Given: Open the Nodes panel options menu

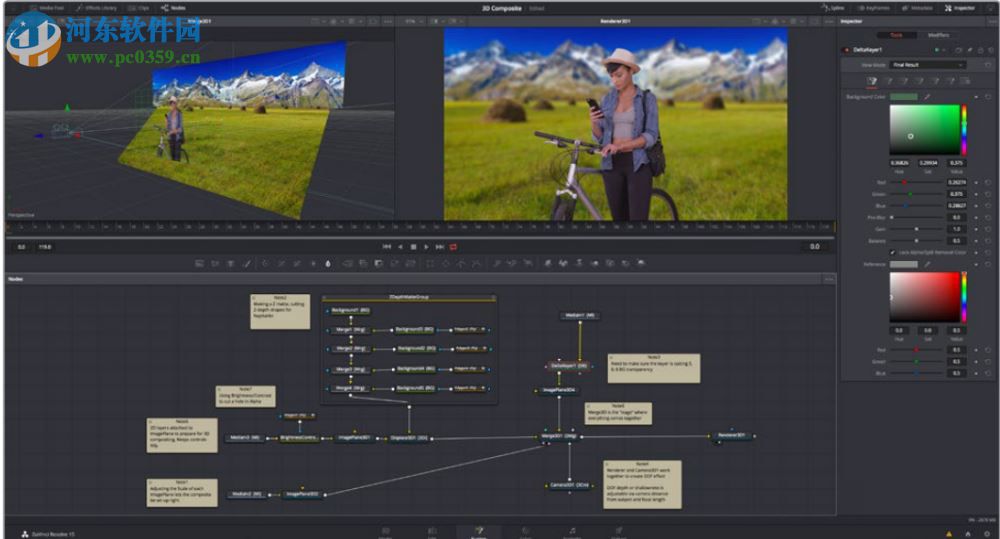Looking at the screenshot, I should (x=828, y=279).
